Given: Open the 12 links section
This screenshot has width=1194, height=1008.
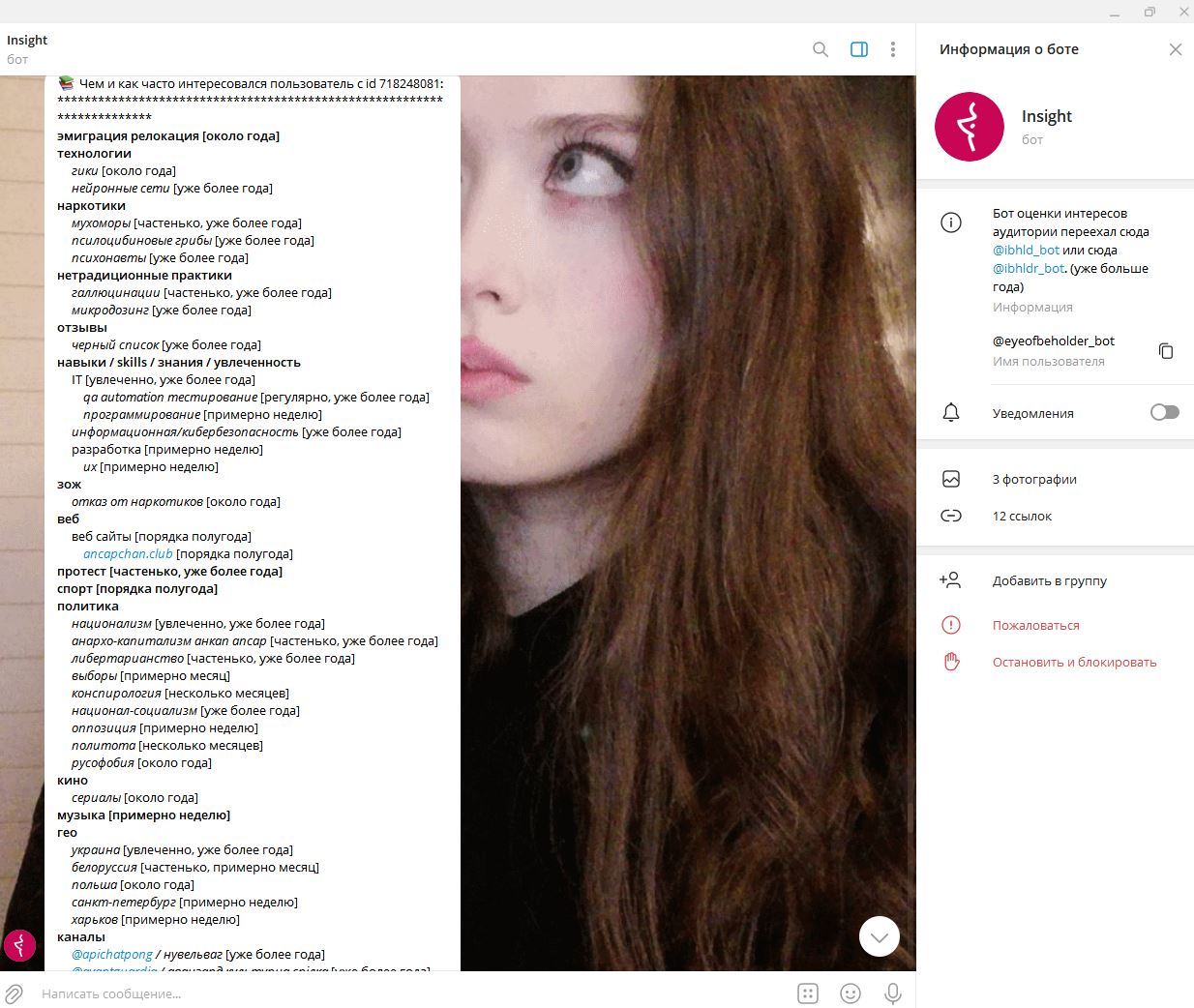Looking at the screenshot, I should [x=1055, y=516].
